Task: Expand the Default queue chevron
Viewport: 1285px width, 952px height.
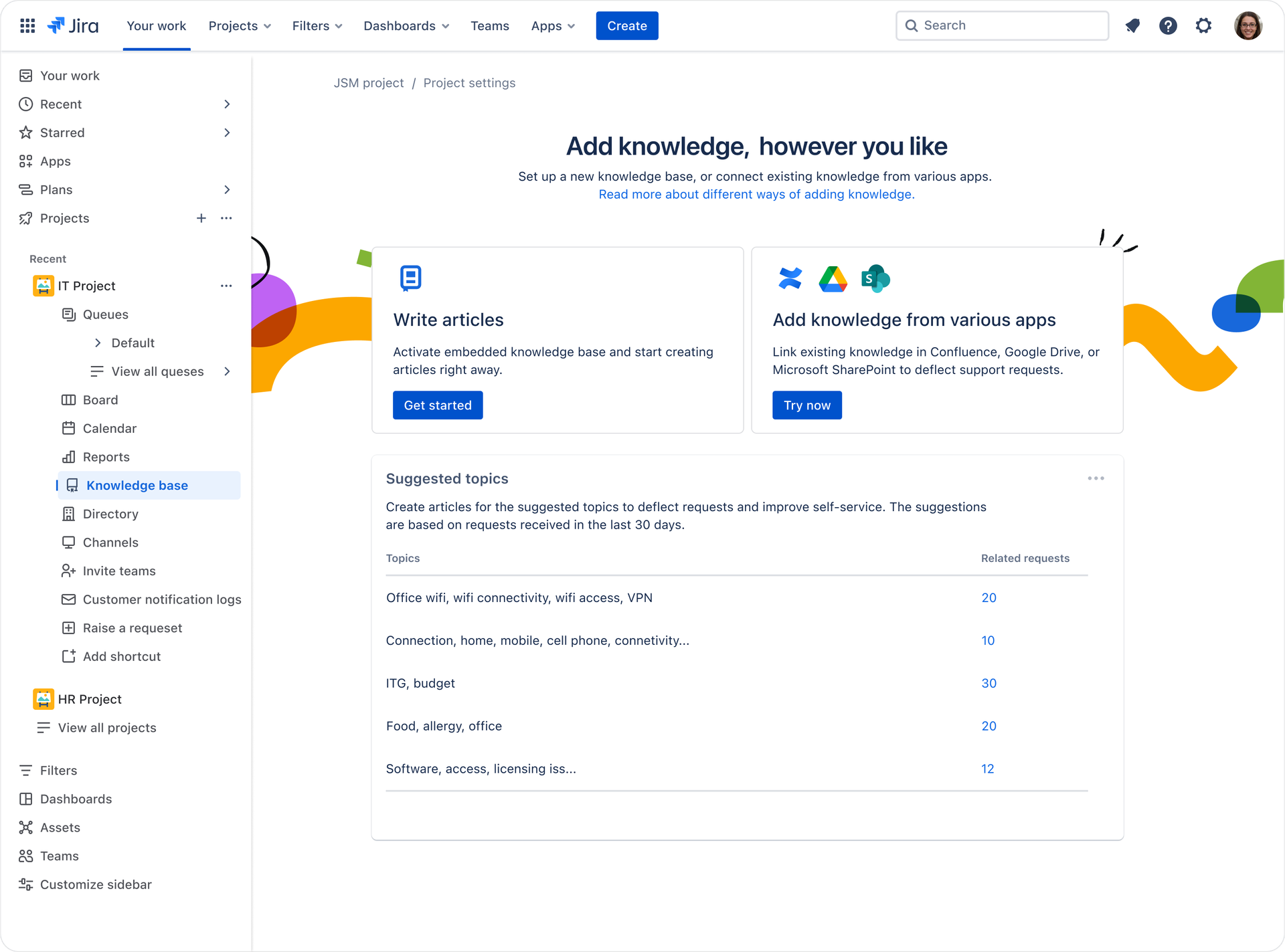Action: (98, 343)
